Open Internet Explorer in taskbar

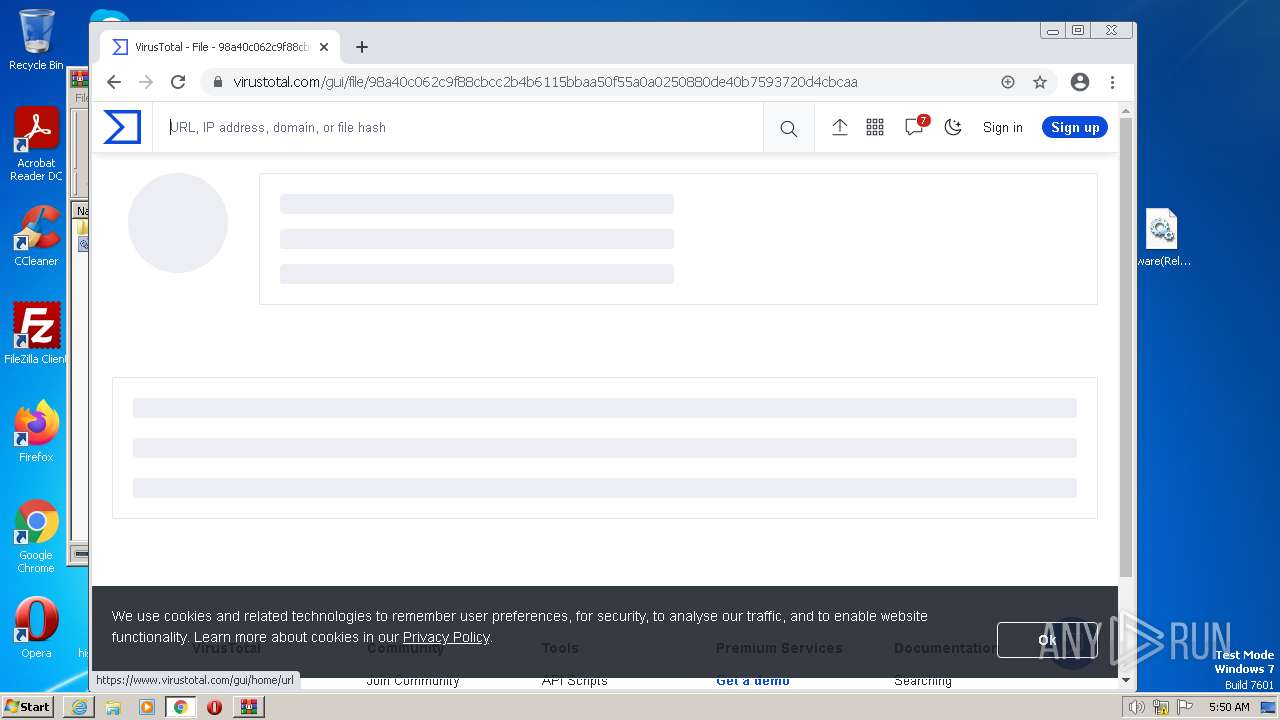point(79,707)
